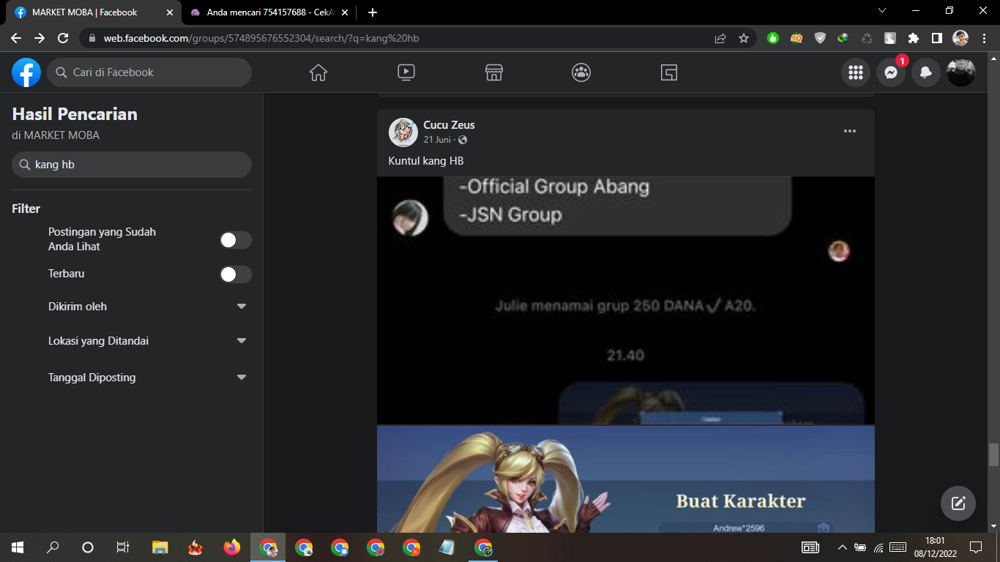Open Chrome profile avatar in toolbar
This screenshot has height=562, width=1000.
960,38
